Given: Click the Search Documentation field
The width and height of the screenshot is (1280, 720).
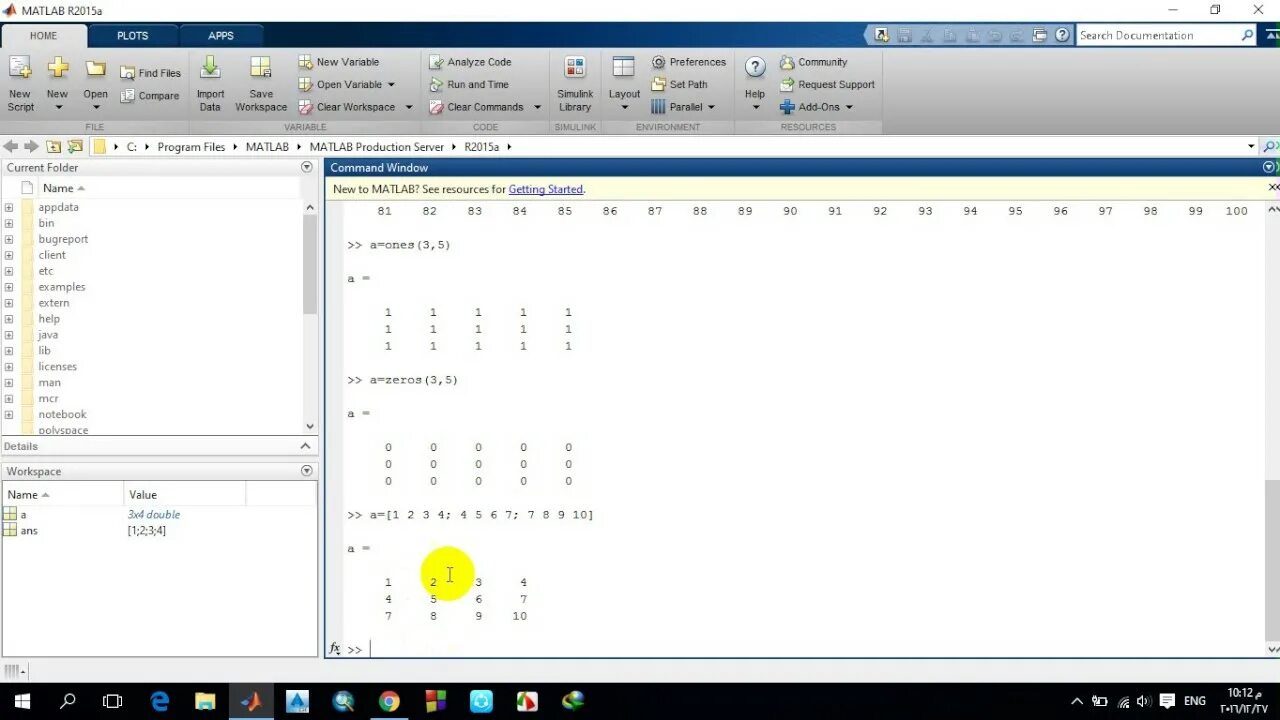Looking at the screenshot, I should click(x=1157, y=35).
